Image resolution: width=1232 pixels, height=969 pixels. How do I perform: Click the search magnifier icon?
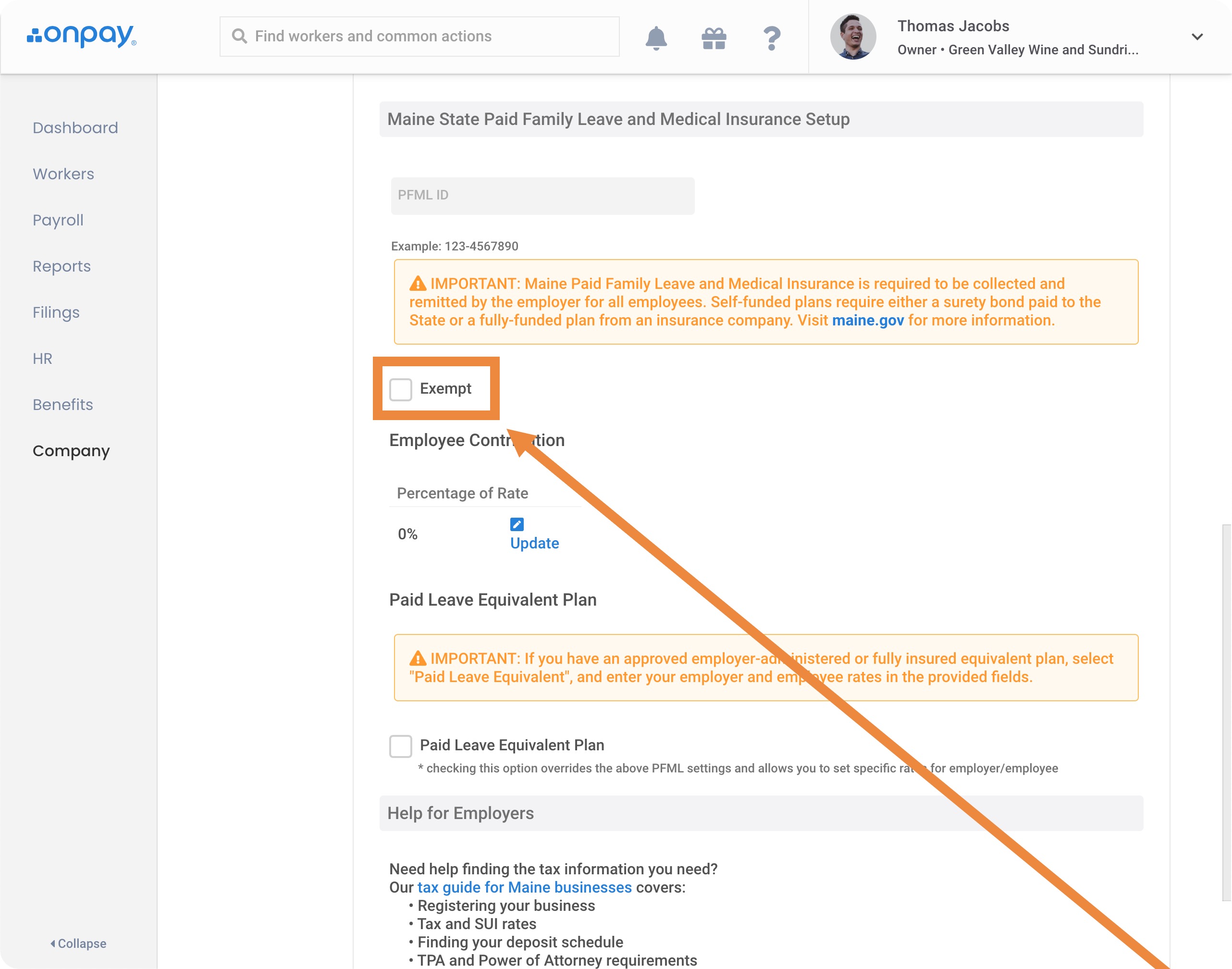tap(239, 37)
